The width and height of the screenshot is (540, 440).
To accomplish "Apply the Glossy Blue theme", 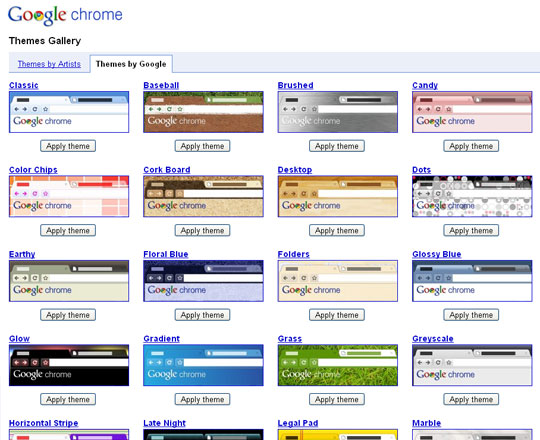I will coord(471,315).
